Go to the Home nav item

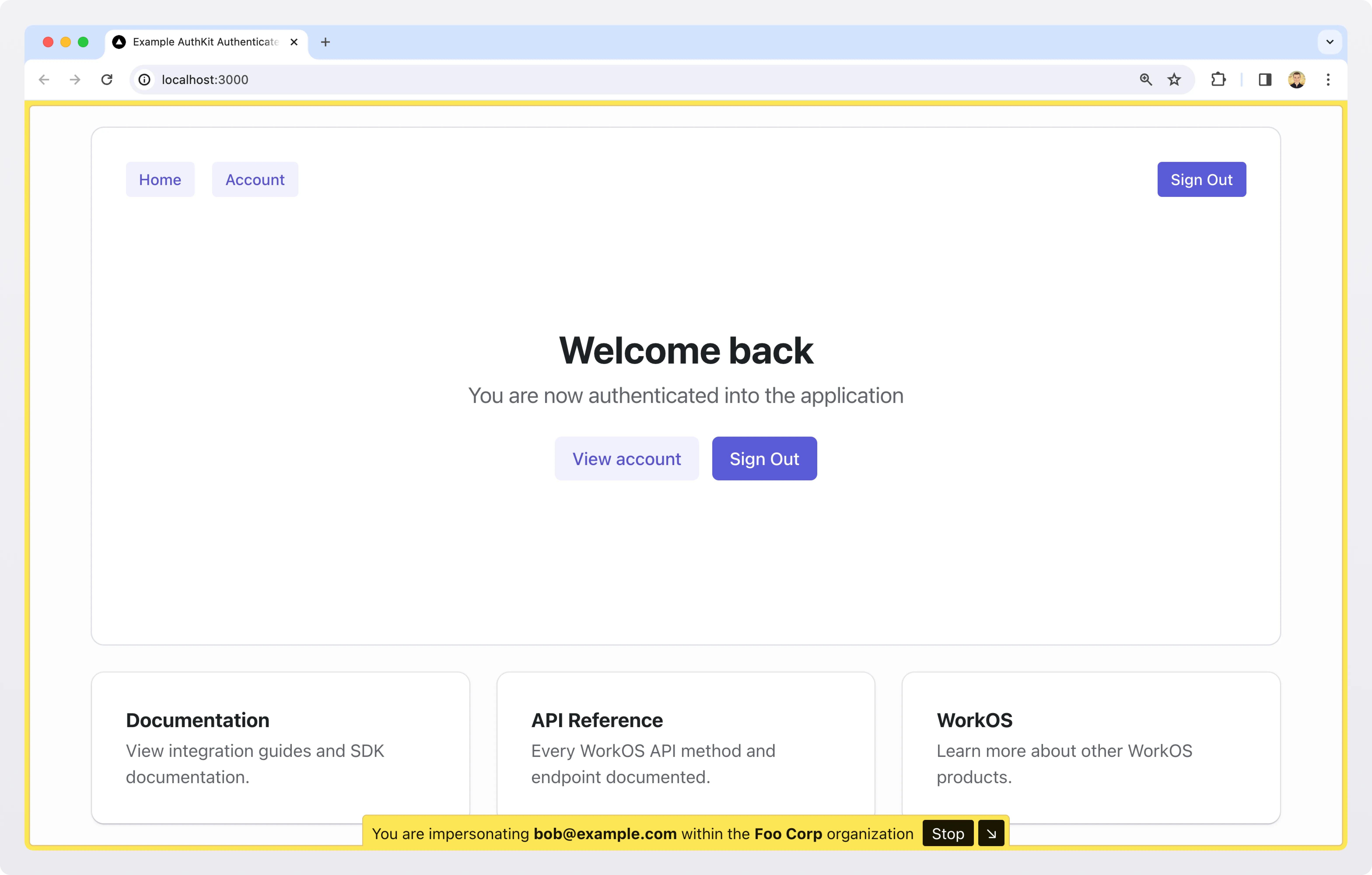[160, 179]
